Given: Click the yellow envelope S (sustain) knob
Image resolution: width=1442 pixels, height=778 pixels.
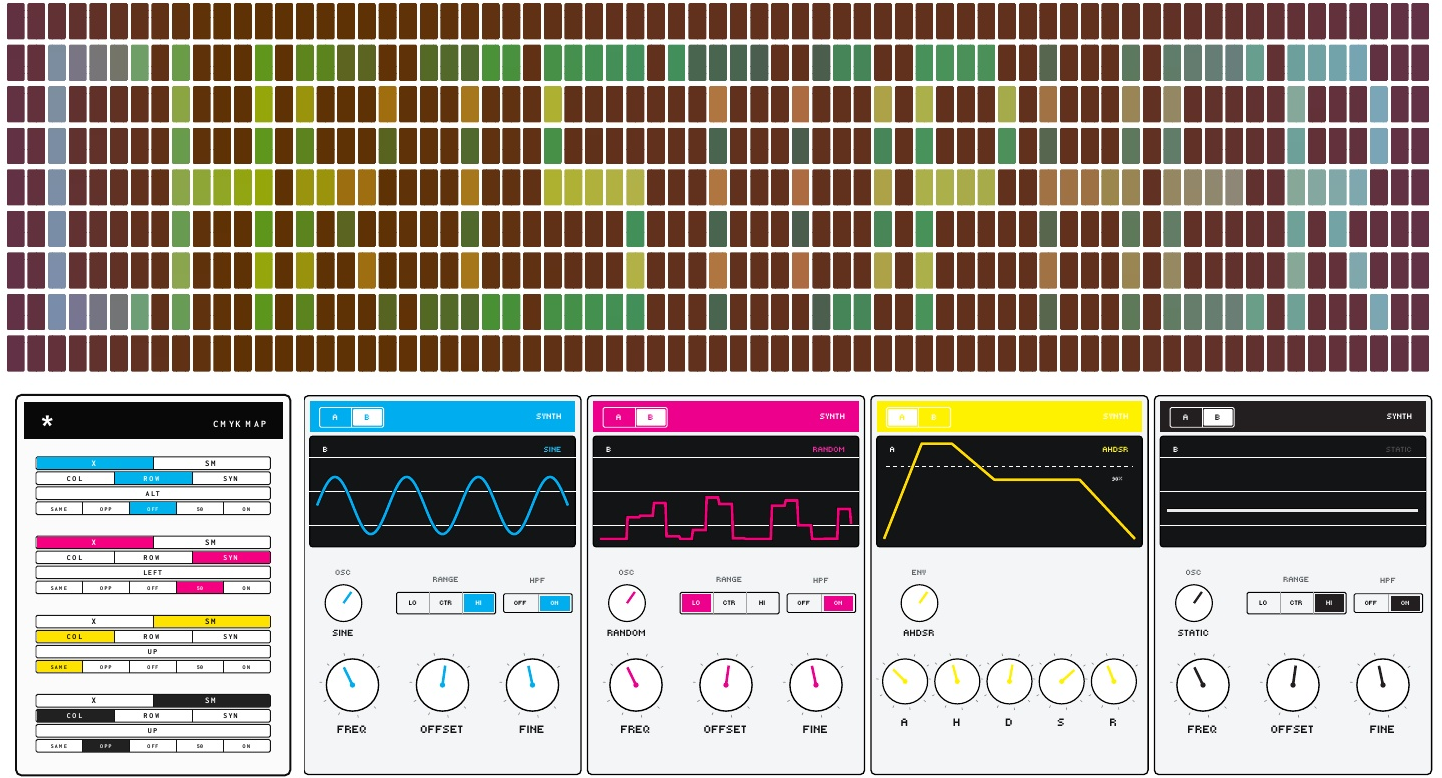Looking at the screenshot, I should (x=1061, y=682).
